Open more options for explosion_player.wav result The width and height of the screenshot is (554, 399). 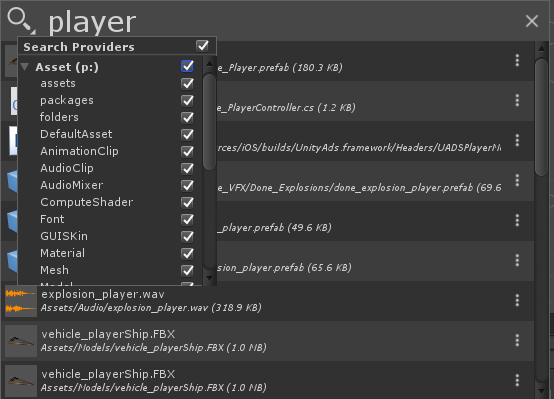(x=517, y=300)
